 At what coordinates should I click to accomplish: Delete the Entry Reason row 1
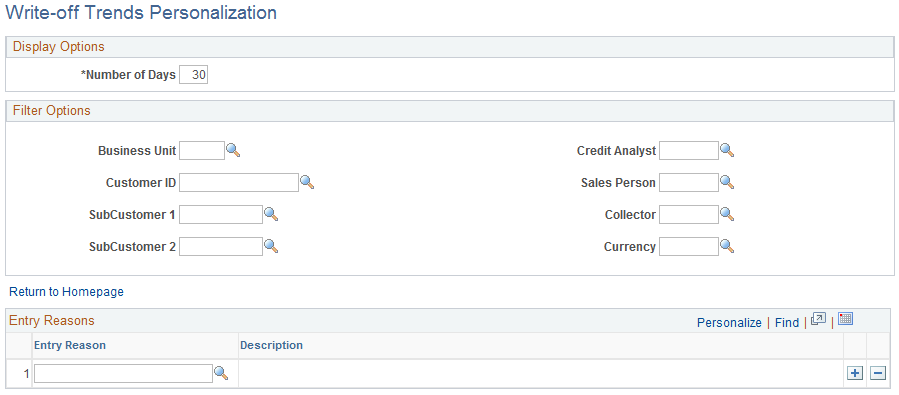[x=878, y=373]
